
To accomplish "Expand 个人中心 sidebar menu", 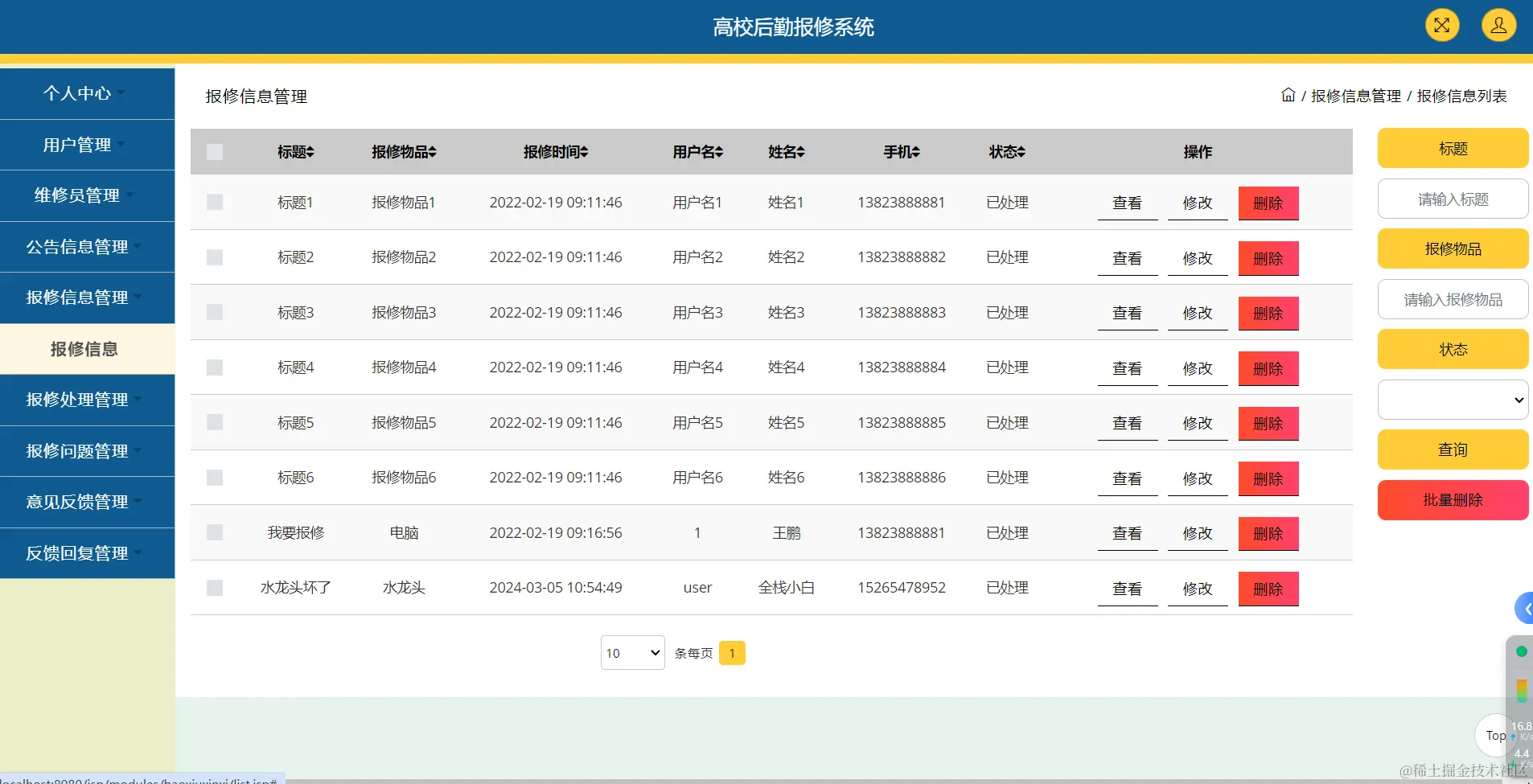I will tap(87, 93).
